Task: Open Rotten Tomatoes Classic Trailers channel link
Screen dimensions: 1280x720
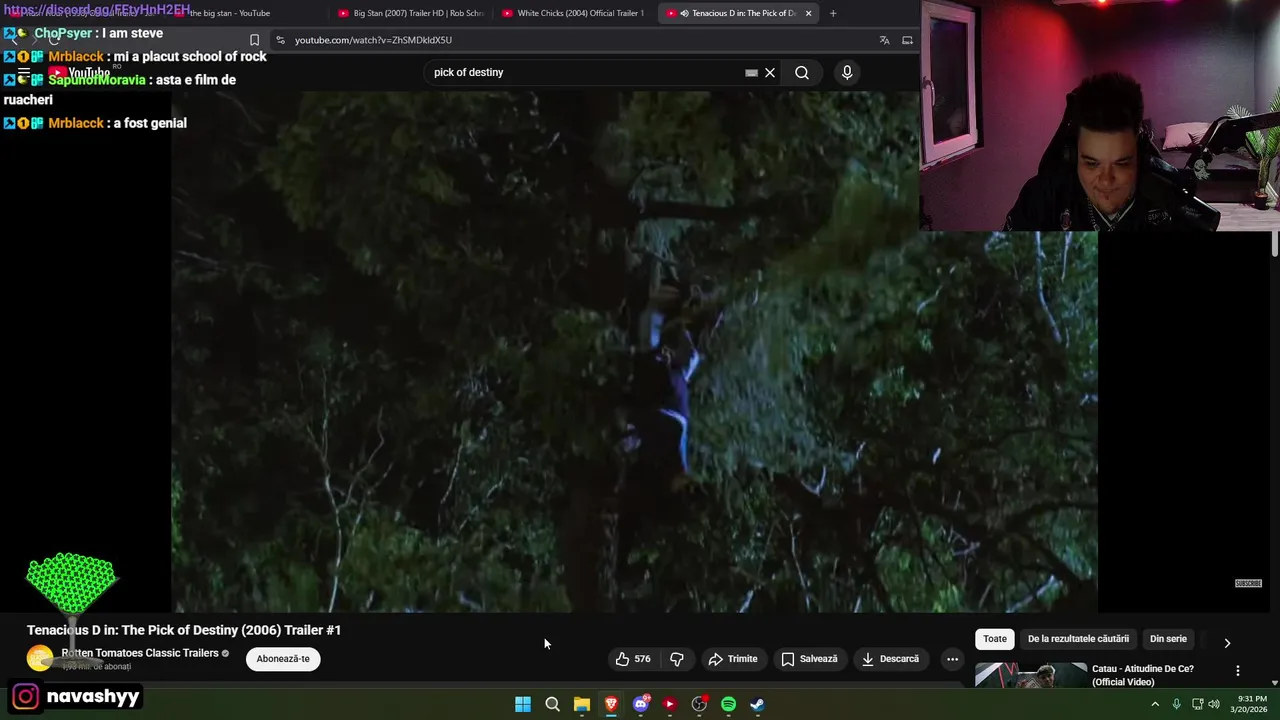Action: (x=140, y=653)
